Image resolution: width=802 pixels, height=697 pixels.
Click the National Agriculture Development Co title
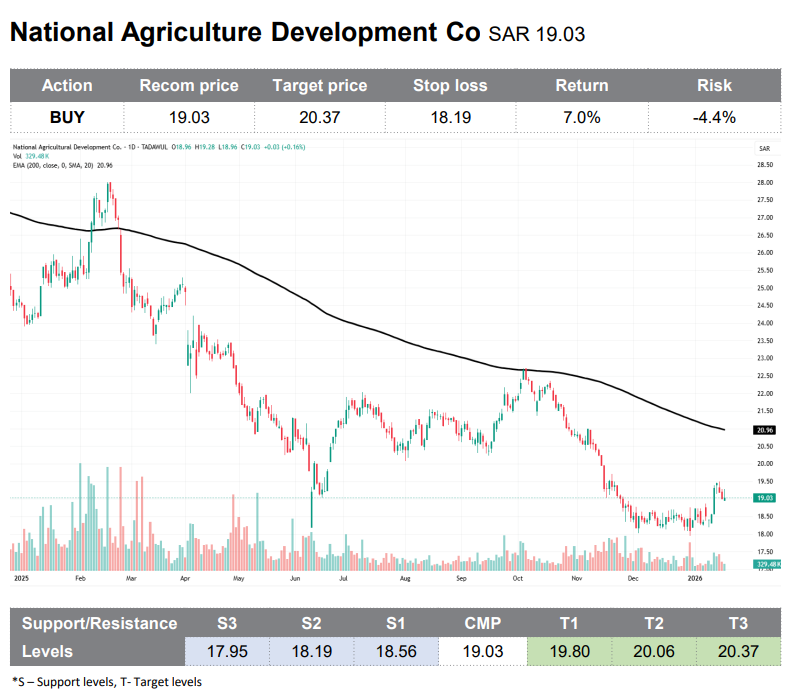(x=245, y=32)
